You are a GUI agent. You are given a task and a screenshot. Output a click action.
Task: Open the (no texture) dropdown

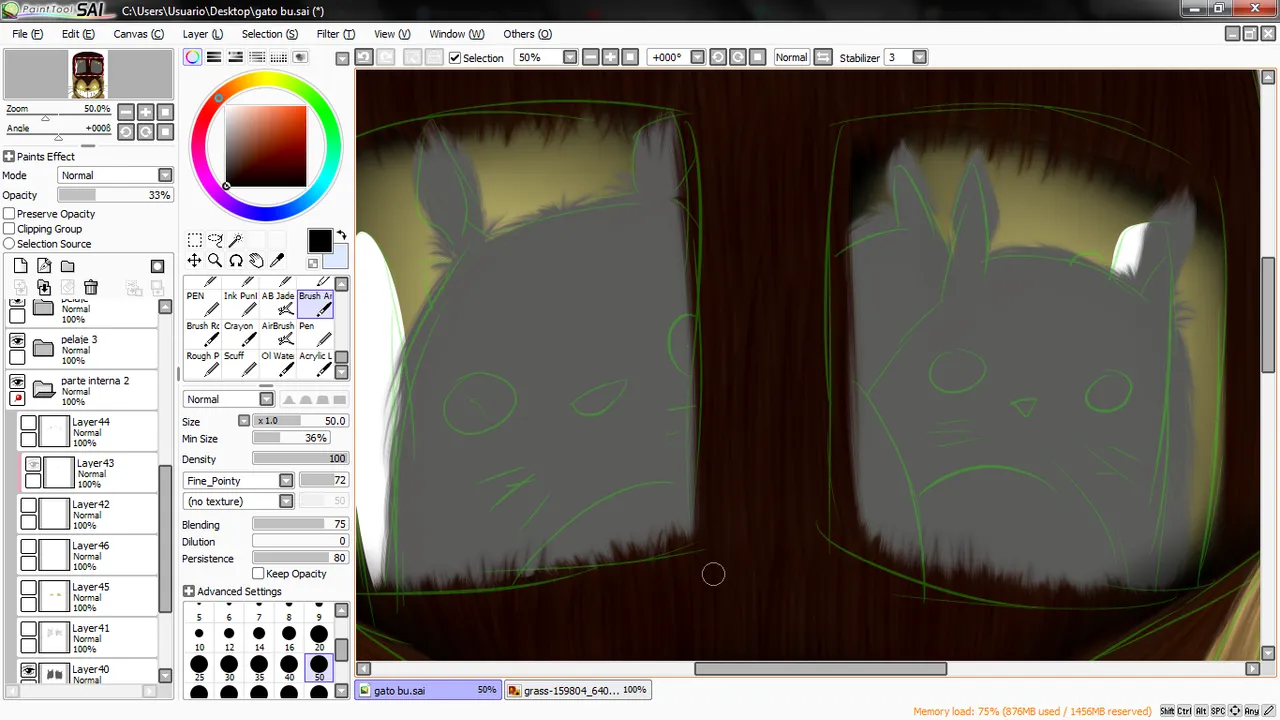(x=286, y=501)
